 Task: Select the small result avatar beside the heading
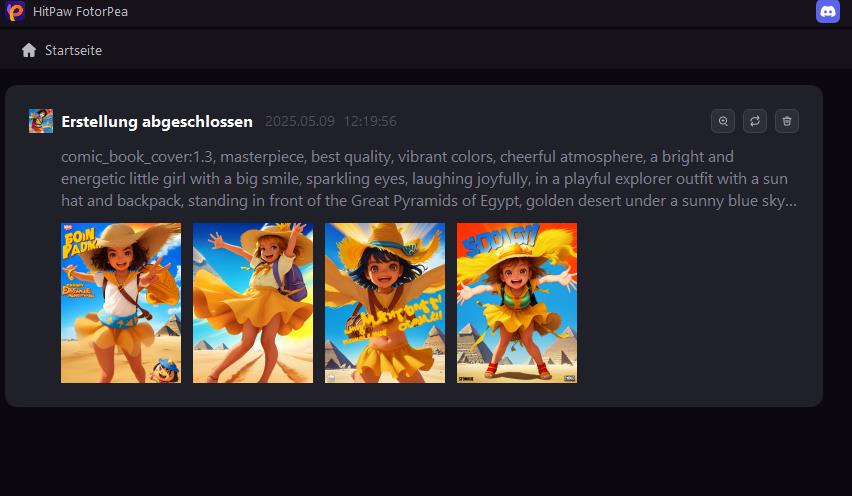tap(41, 121)
